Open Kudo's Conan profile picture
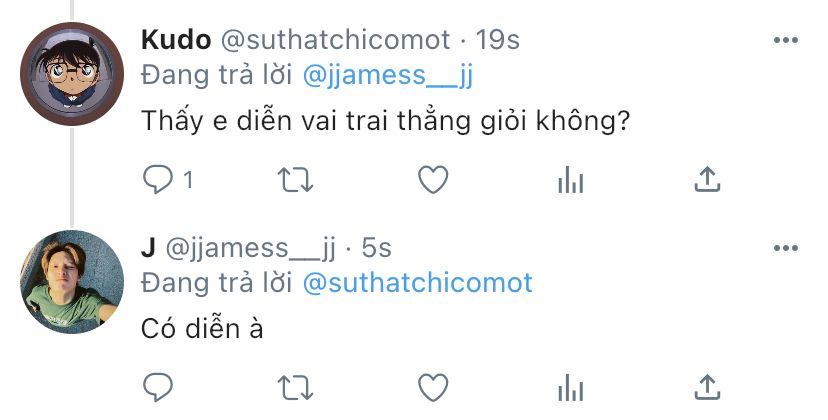828x420 pixels. (x=72, y=73)
